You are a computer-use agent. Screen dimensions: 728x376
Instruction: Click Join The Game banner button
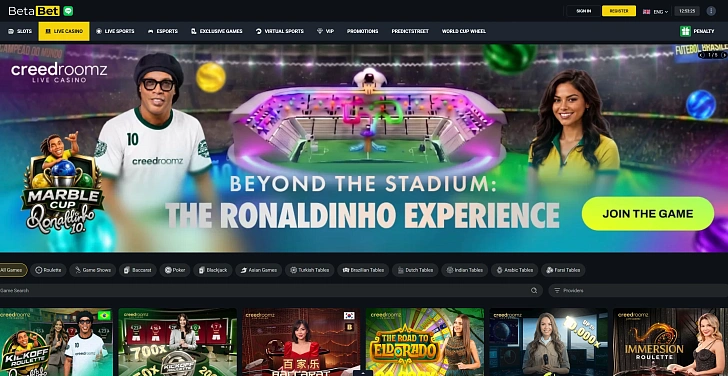[648, 214]
